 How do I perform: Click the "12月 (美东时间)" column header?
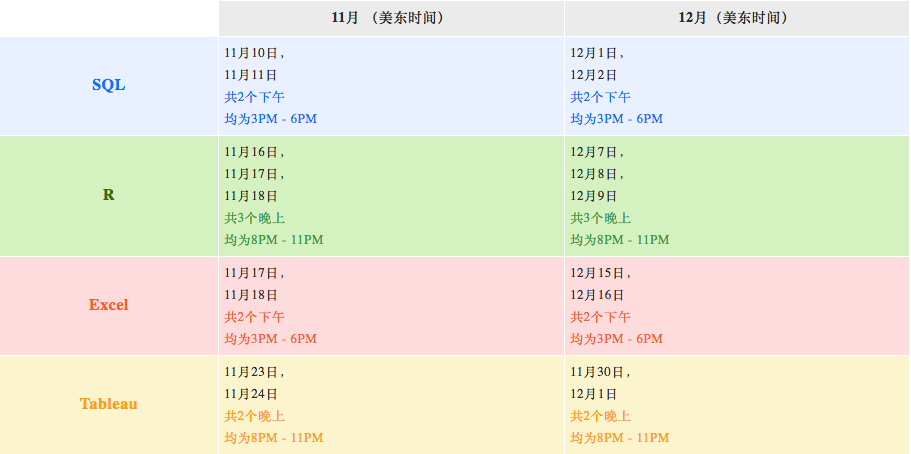coord(737,19)
